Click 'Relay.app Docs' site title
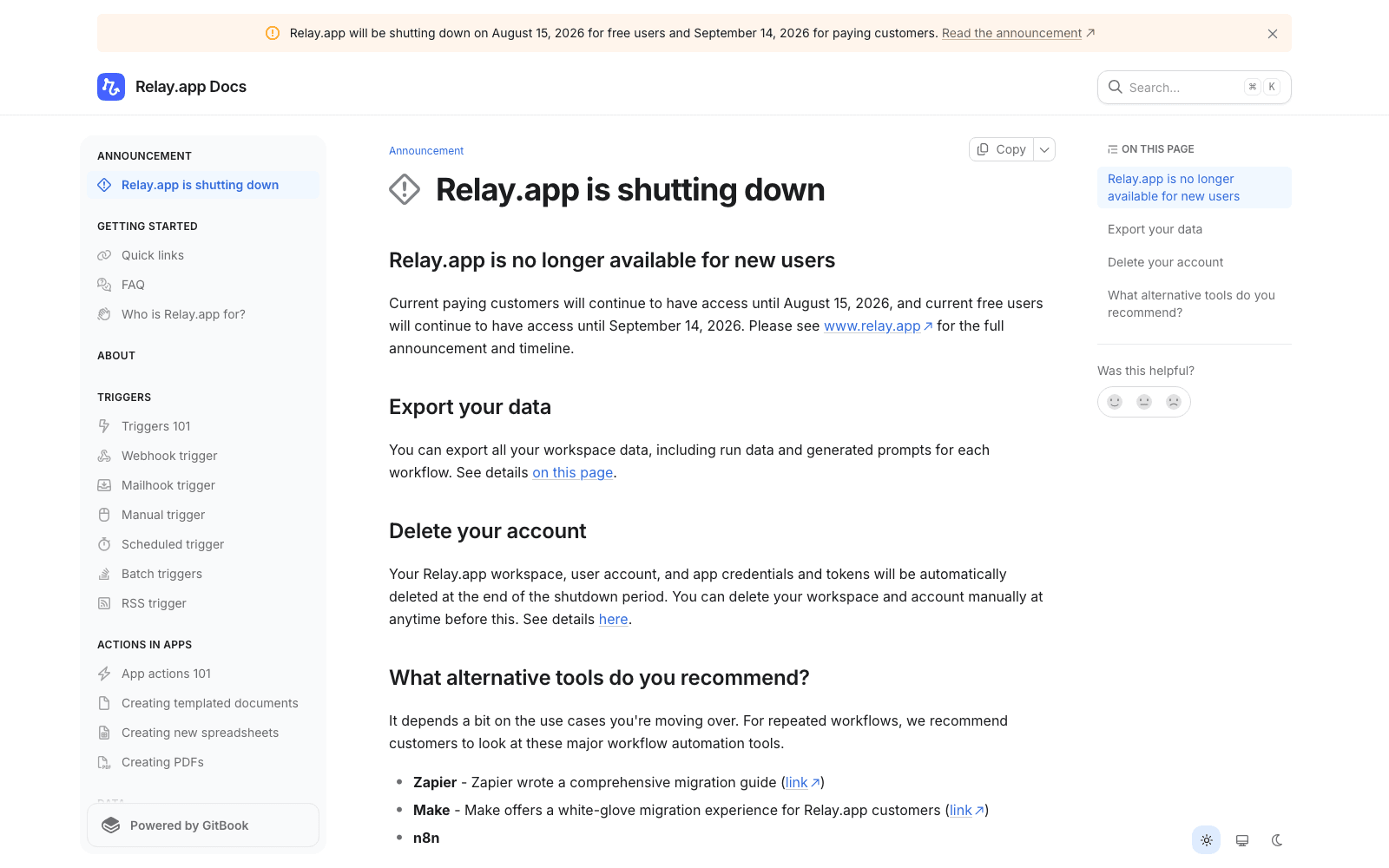 [x=191, y=87]
